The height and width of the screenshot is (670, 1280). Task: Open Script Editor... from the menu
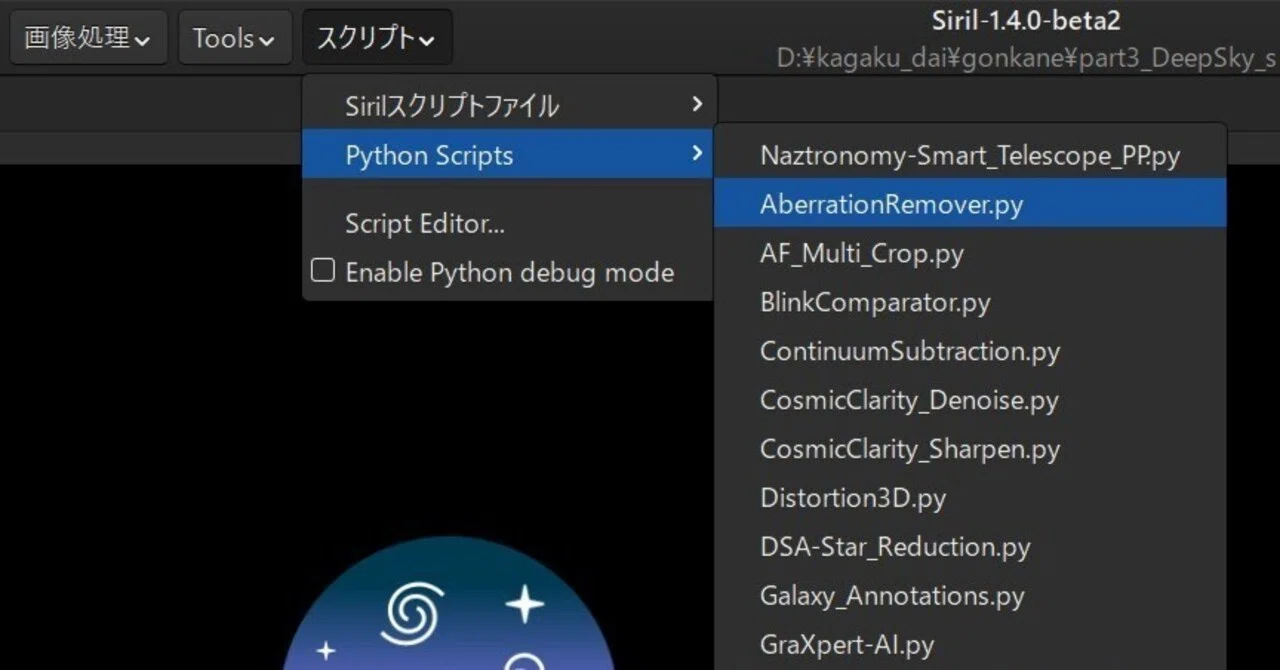coord(509,224)
